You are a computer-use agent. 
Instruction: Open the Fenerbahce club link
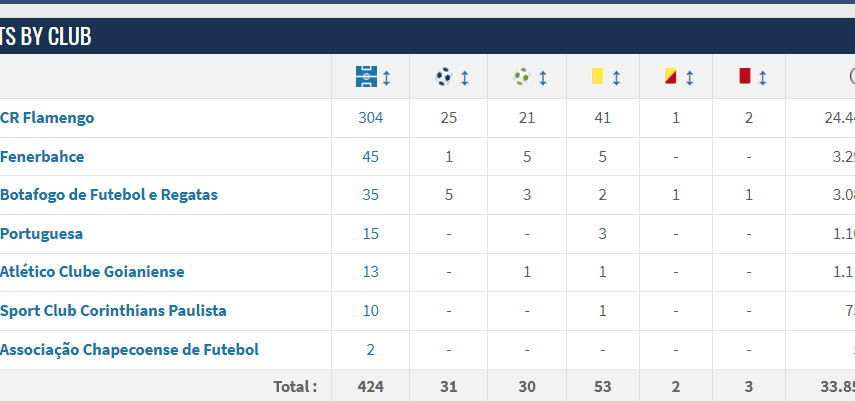point(42,157)
